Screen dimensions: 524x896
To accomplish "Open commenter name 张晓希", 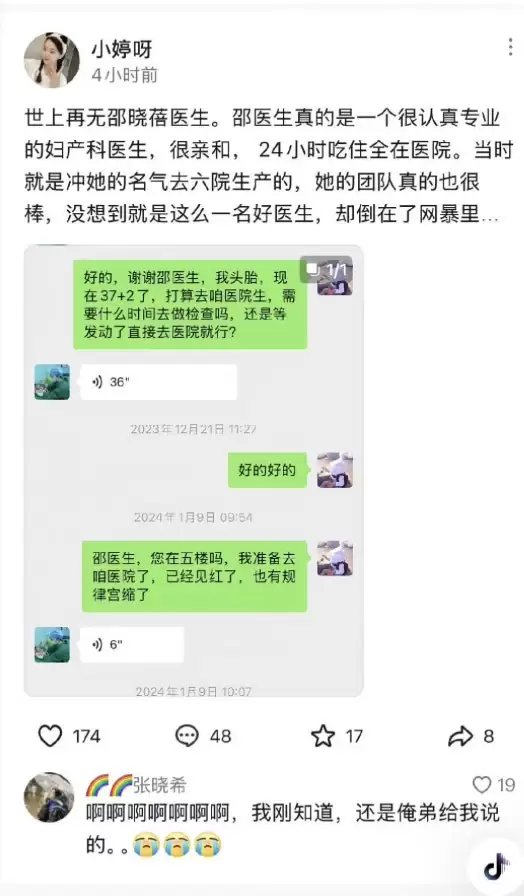I will pyautogui.click(x=159, y=785).
